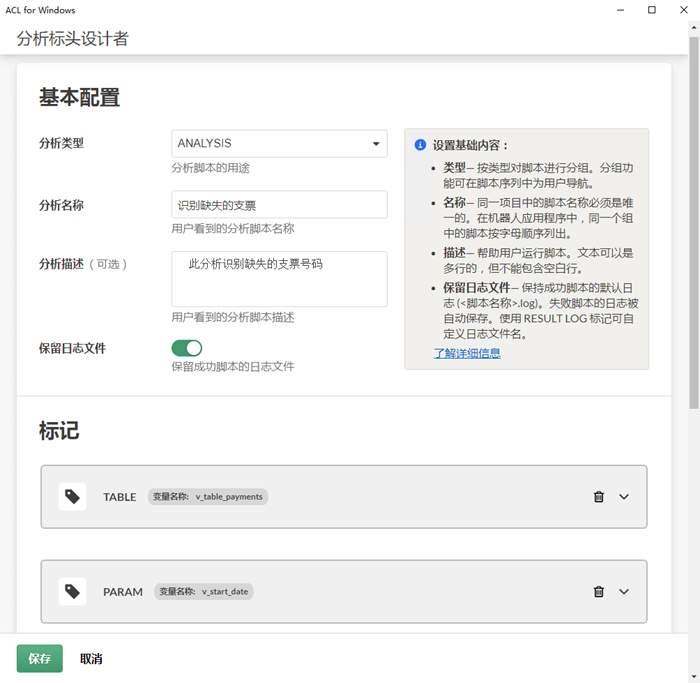Screen dimensions: 700x683
Task: Click the 分析名称 input field
Action: point(279,205)
